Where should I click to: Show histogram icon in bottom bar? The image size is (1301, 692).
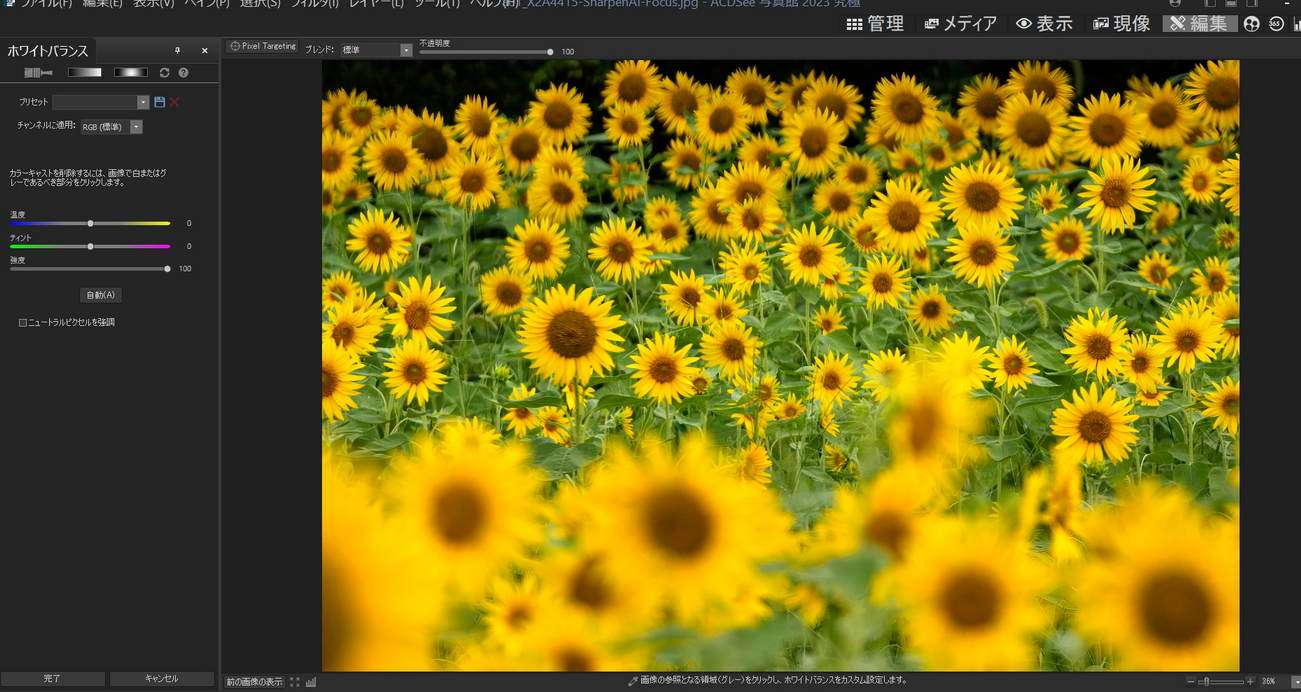[311, 682]
